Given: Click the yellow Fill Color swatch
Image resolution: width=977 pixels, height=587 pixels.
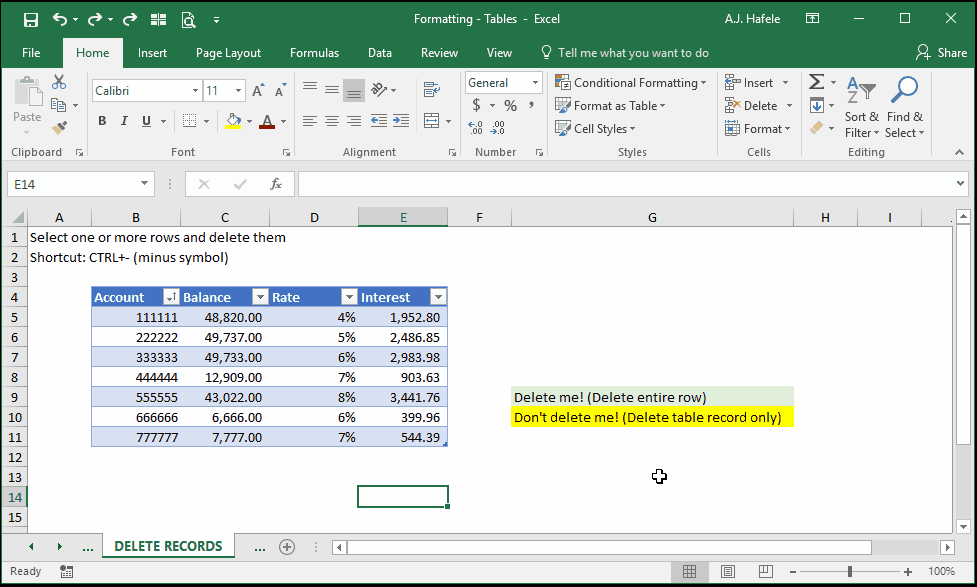Looking at the screenshot, I should (233, 121).
